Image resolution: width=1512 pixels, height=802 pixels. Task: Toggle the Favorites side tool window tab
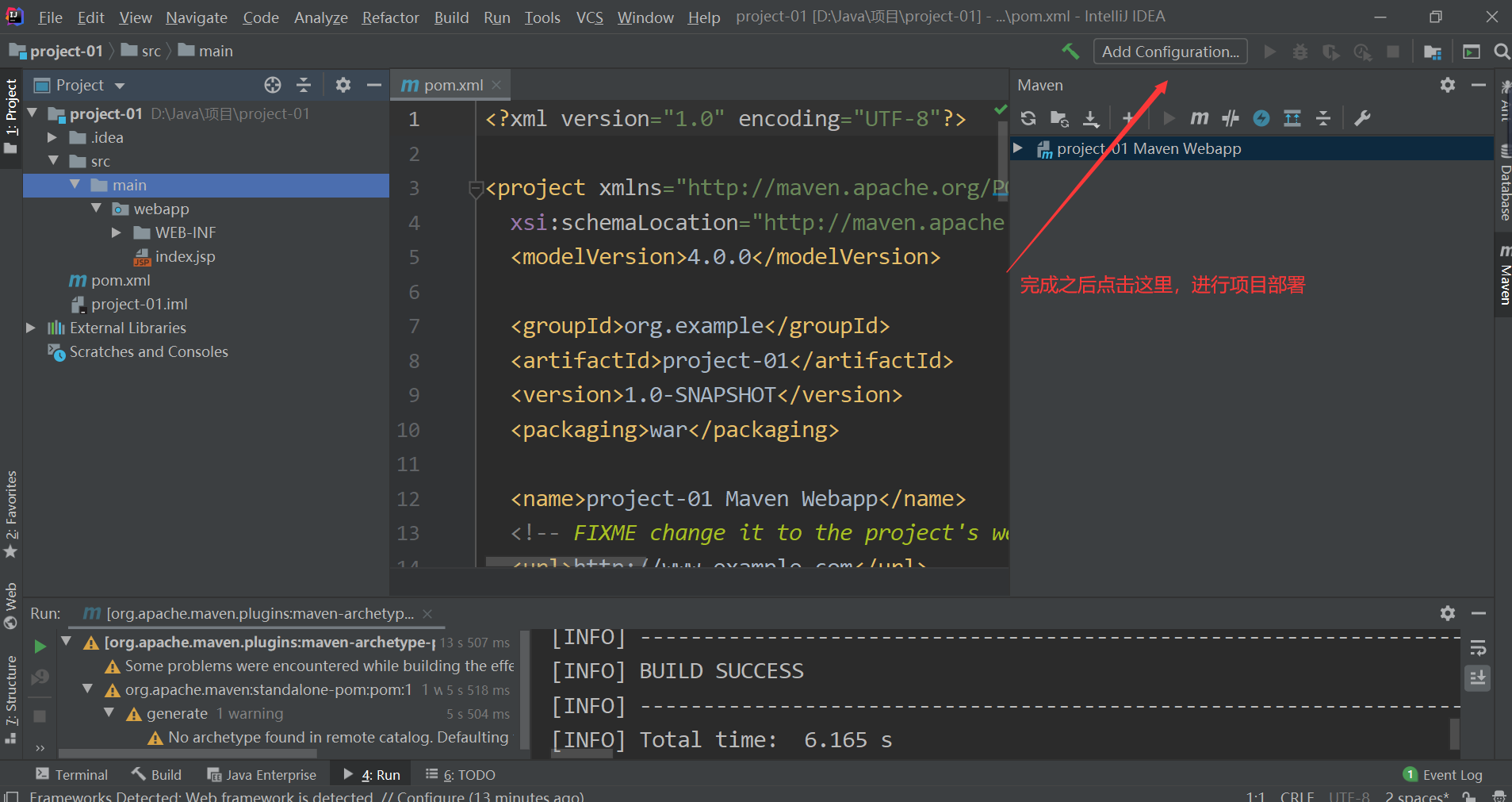(11, 514)
